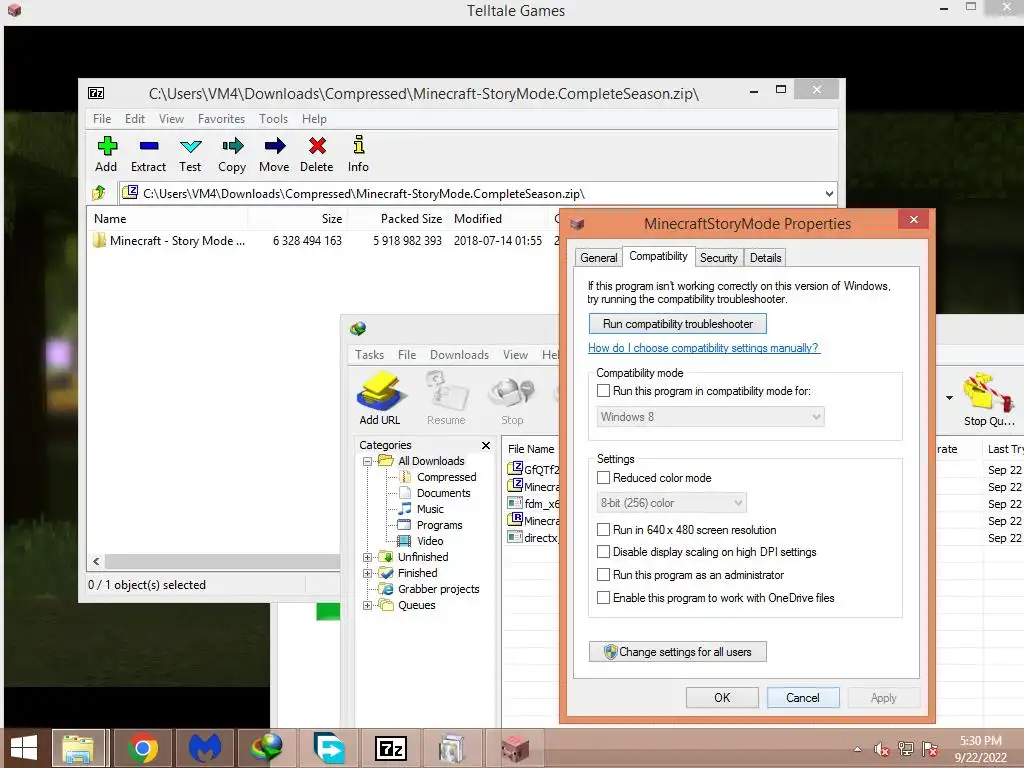Open File Explorer from taskbar

click(78, 748)
